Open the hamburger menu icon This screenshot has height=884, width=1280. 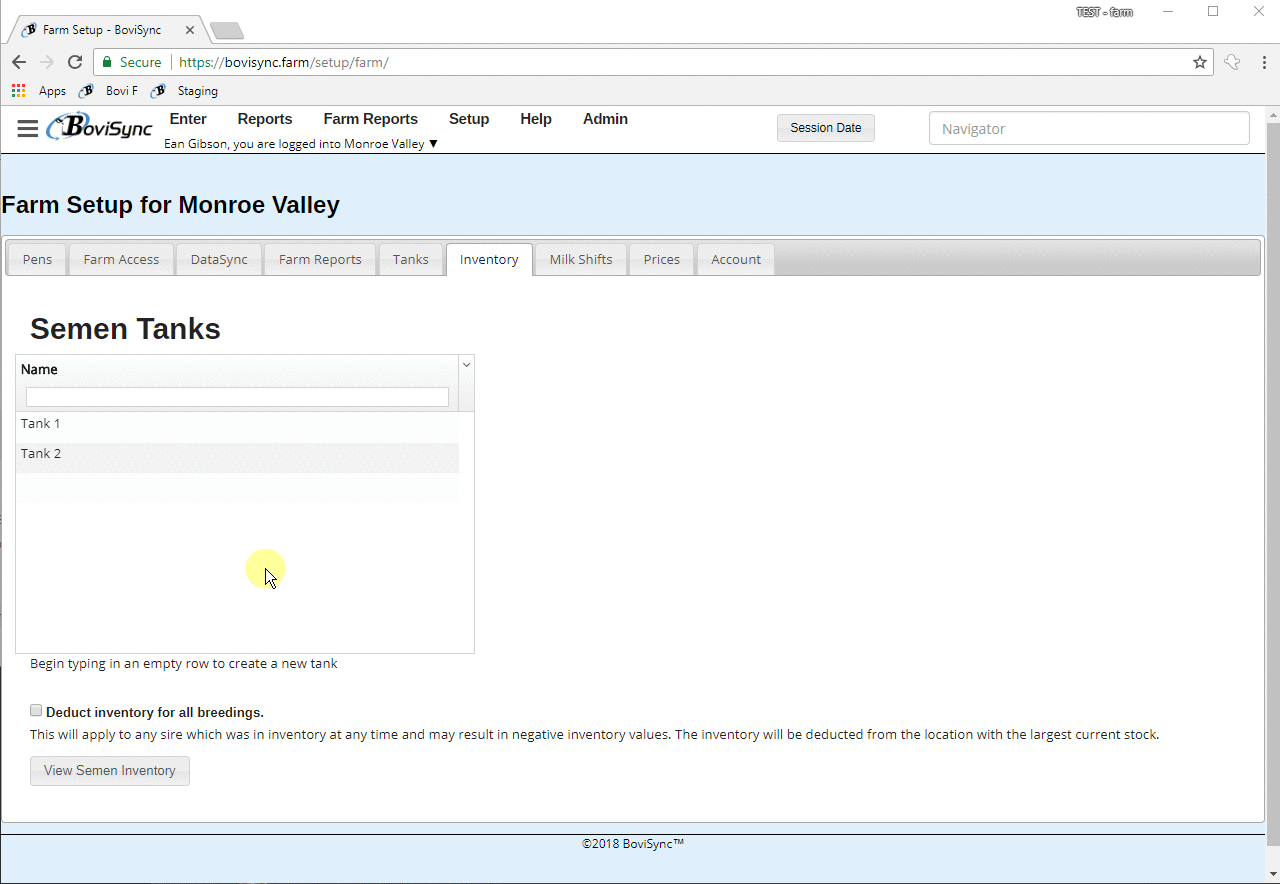(x=28, y=129)
